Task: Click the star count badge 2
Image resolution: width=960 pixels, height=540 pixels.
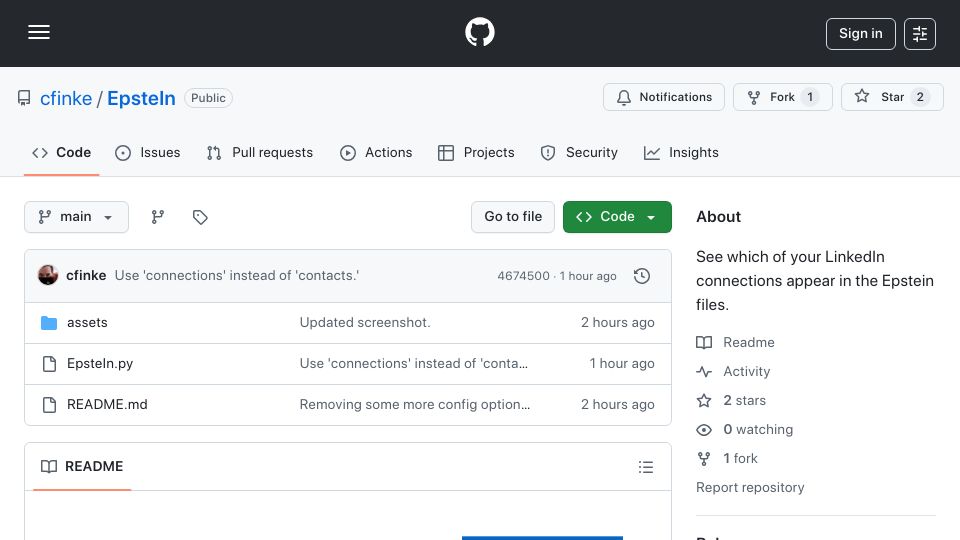Action: click(920, 97)
